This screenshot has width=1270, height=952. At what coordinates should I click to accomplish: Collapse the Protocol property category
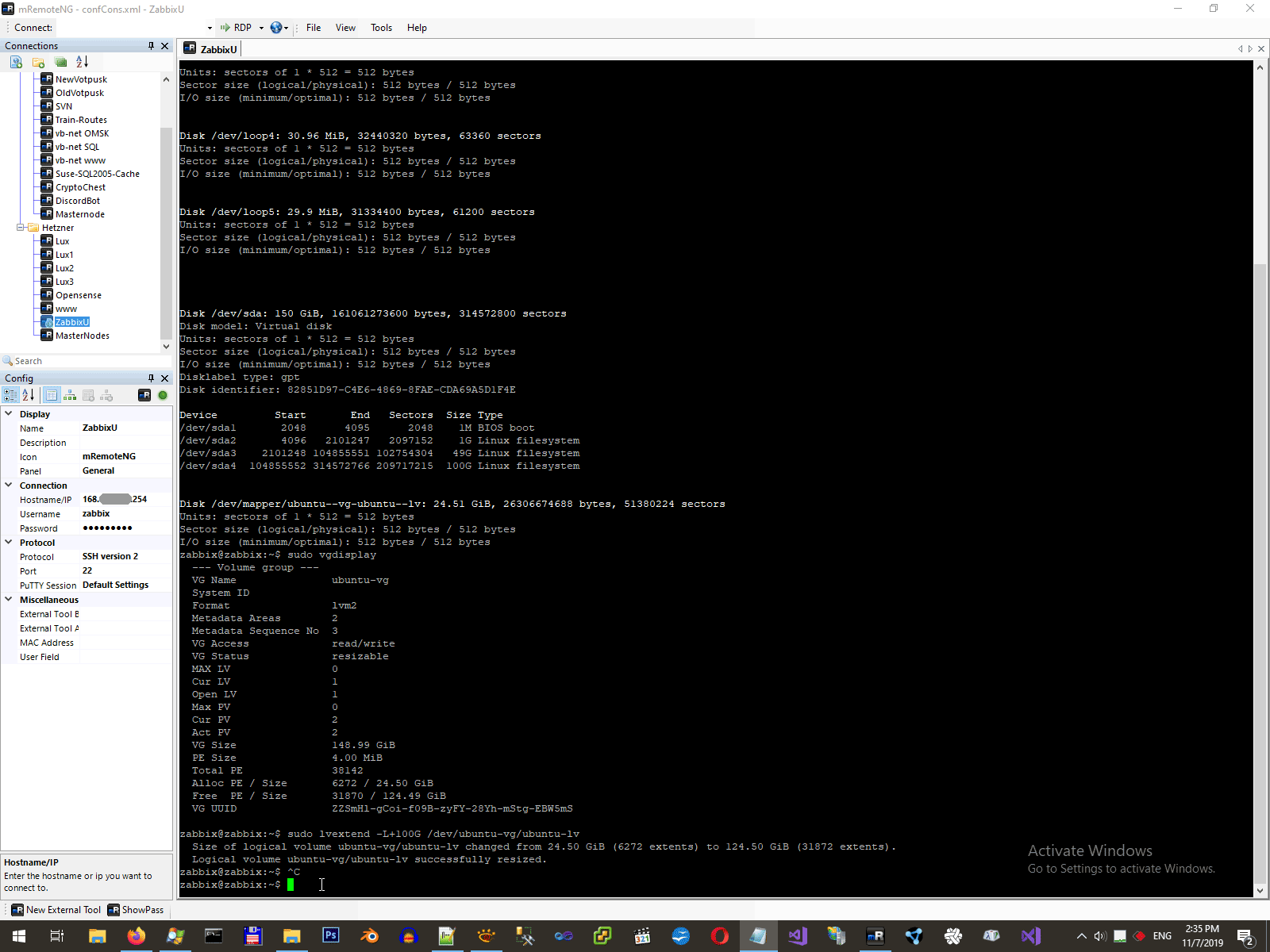coord(9,543)
